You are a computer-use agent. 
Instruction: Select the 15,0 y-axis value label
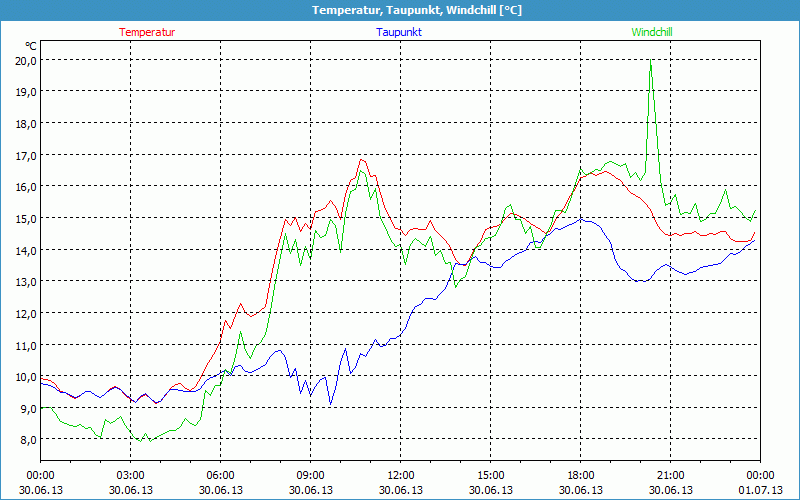click(x=25, y=218)
